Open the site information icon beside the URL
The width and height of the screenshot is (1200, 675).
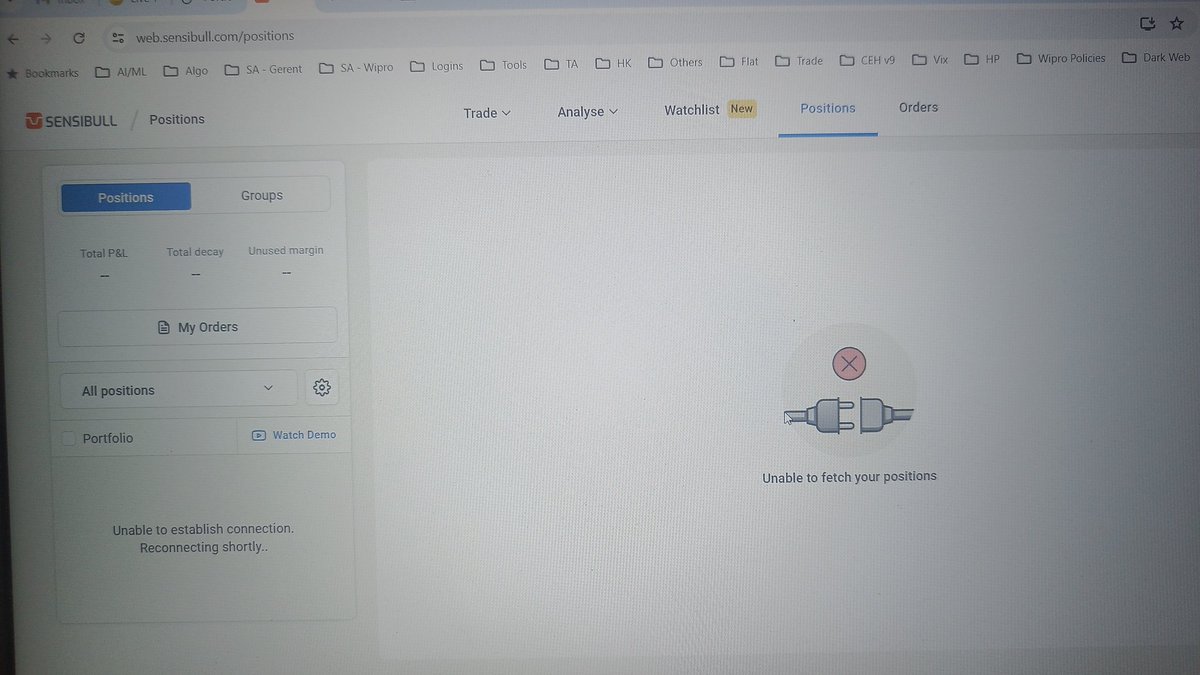pyautogui.click(x=117, y=37)
